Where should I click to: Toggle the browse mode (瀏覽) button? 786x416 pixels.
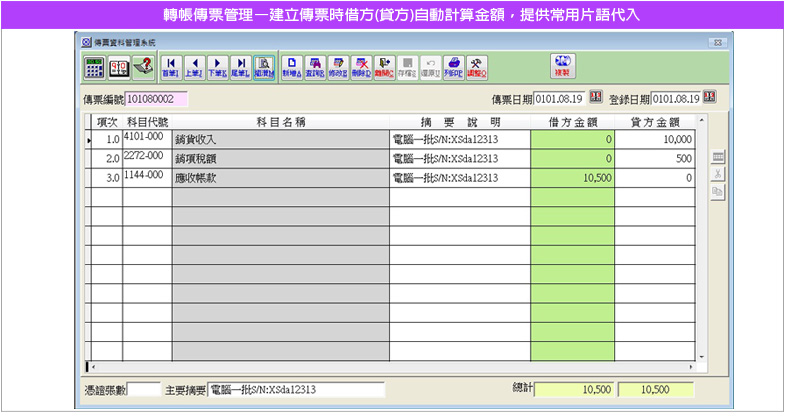pos(264,68)
